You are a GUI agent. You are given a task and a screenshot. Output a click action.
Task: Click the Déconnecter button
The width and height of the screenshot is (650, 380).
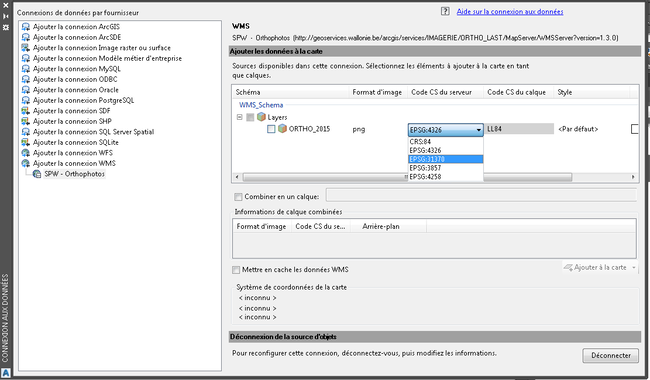610,356
